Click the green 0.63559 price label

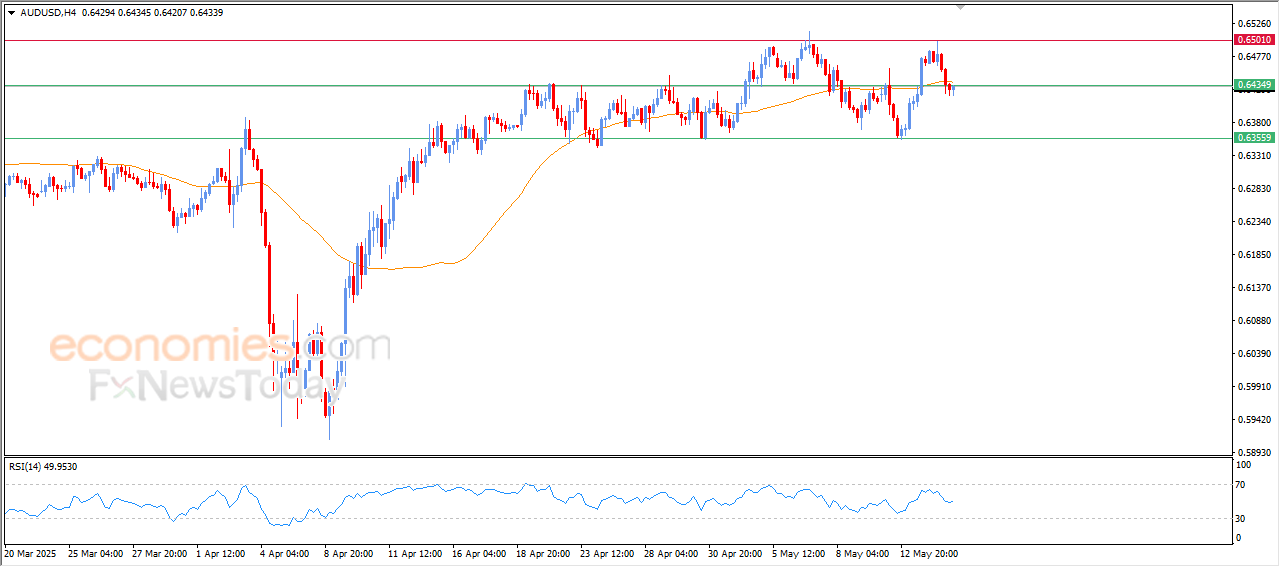click(x=1254, y=138)
